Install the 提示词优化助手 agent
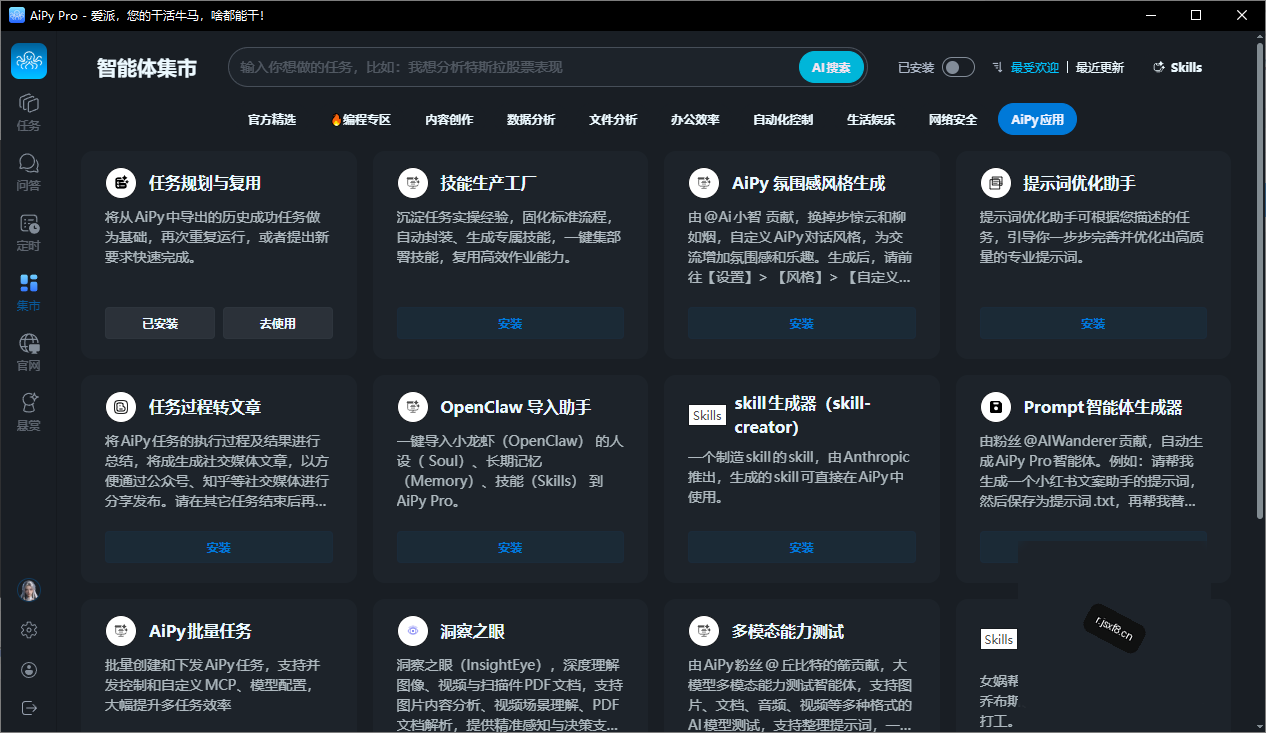This screenshot has width=1266, height=733. (x=1093, y=323)
